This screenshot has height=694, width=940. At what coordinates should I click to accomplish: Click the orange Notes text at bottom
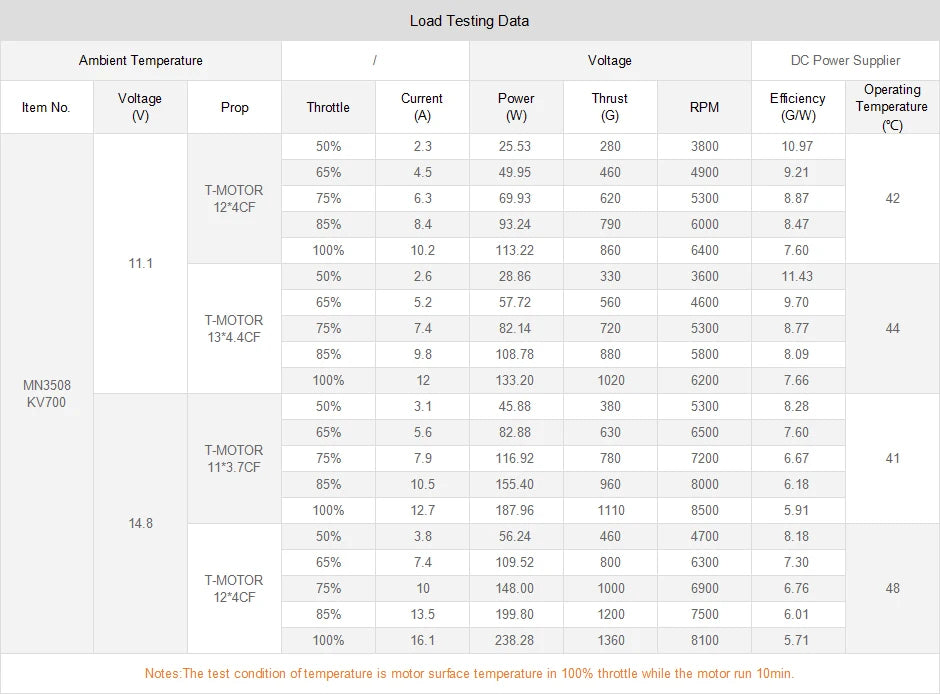pyautogui.click(x=469, y=673)
